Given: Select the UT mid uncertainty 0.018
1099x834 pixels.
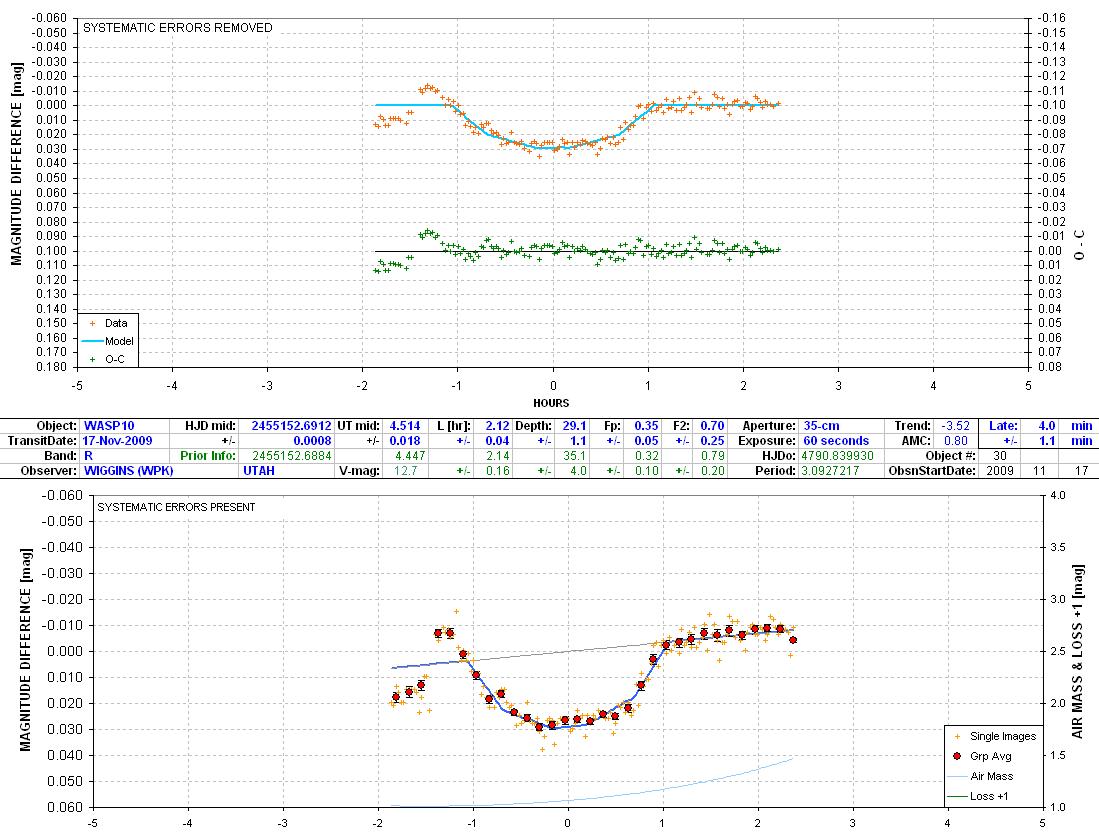Looking at the screenshot, I should [x=404, y=441].
